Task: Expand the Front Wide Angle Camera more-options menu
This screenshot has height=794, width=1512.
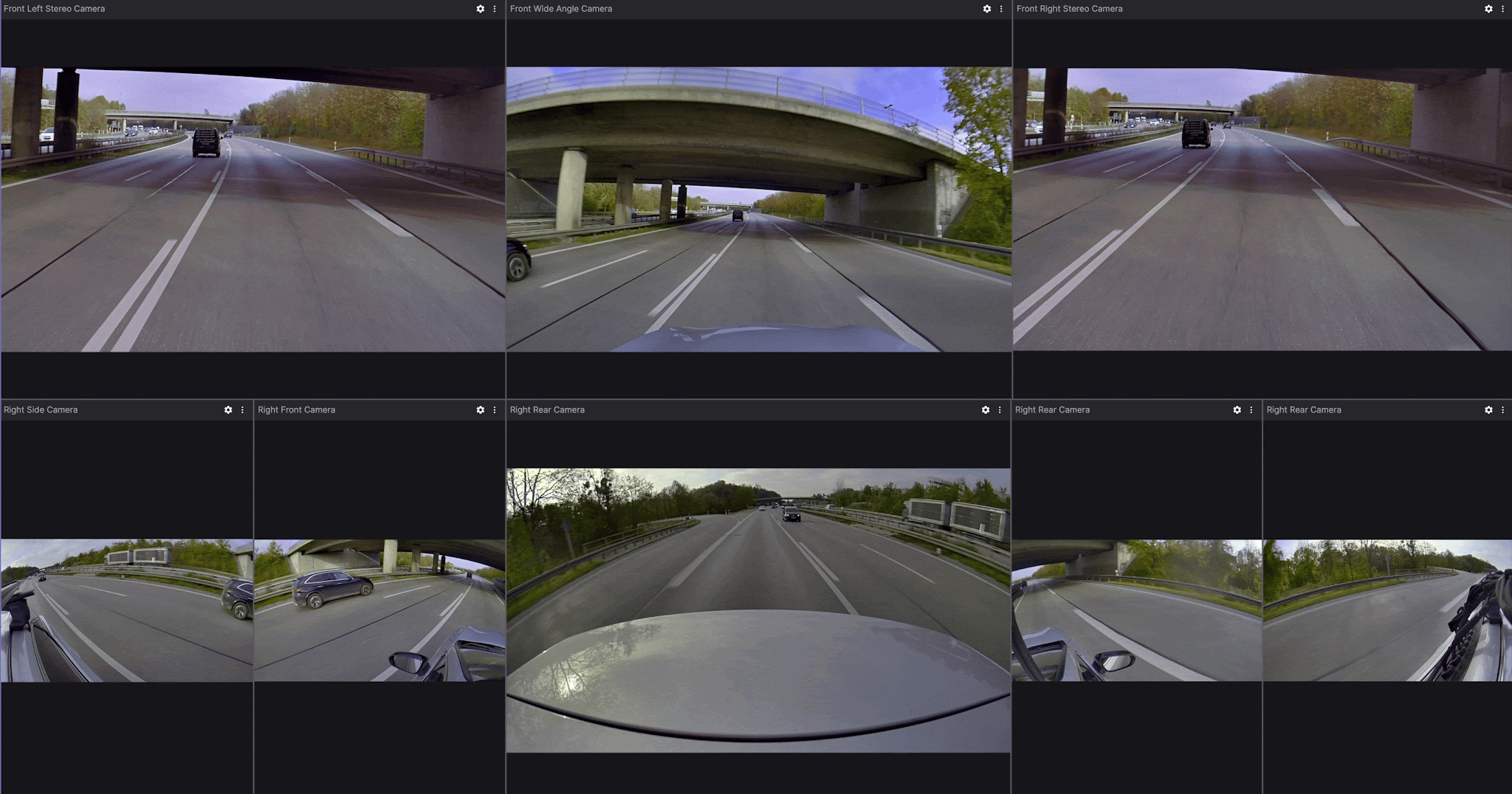Action: point(1001,9)
